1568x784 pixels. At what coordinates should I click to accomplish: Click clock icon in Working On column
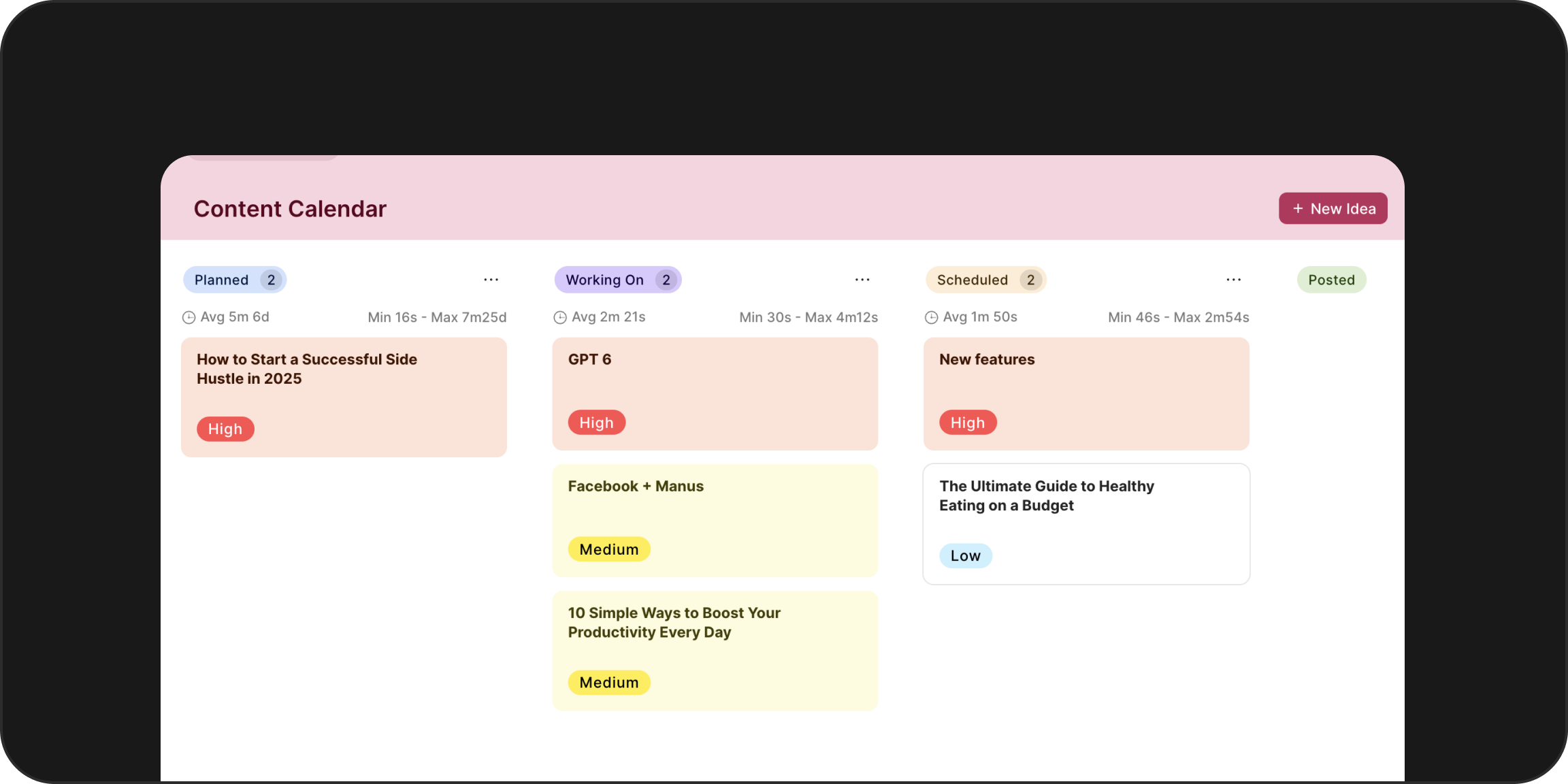tap(560, 318)
